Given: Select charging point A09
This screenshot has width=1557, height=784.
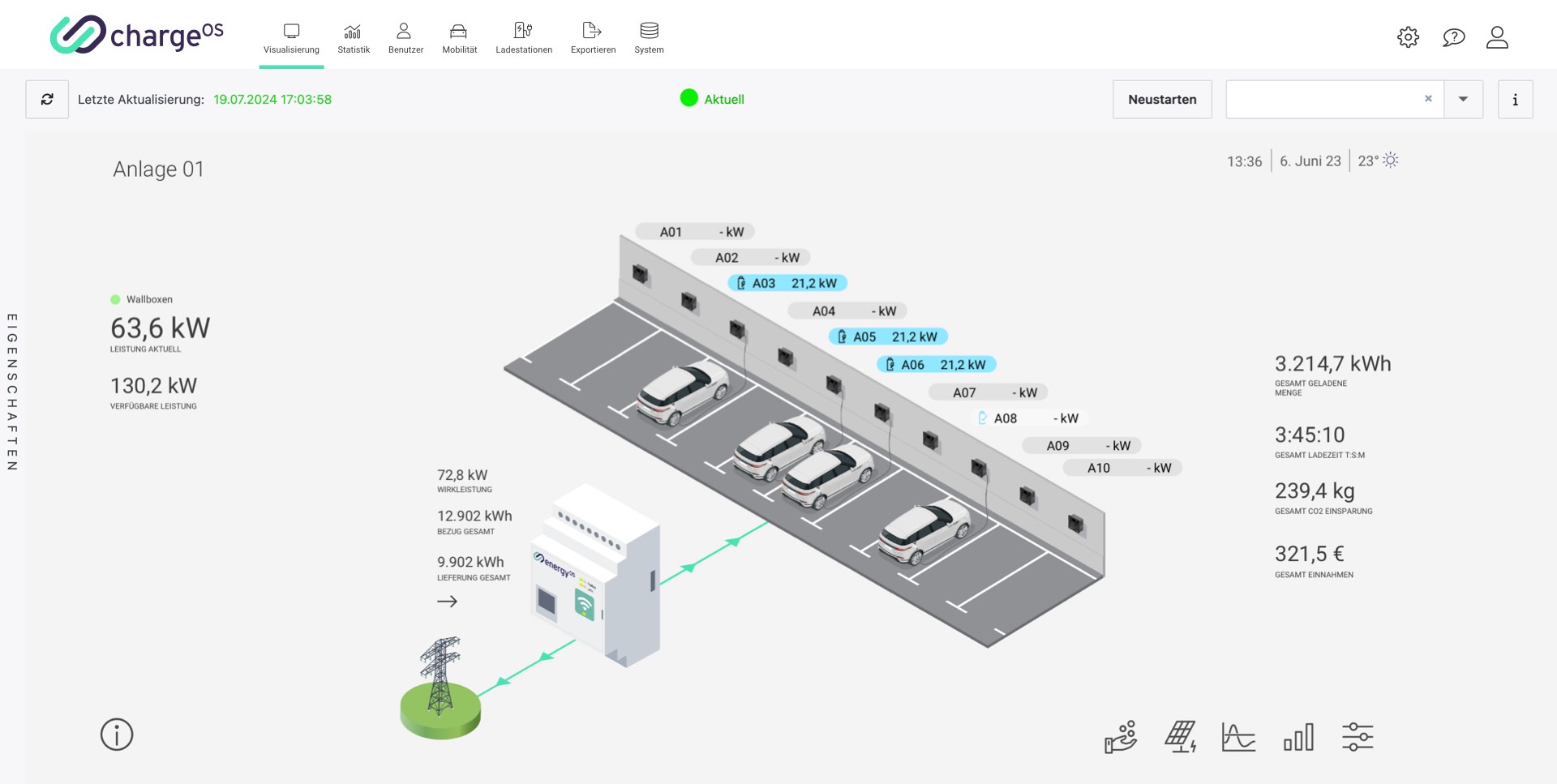Looking at the screenshot, I should 1082,446.
